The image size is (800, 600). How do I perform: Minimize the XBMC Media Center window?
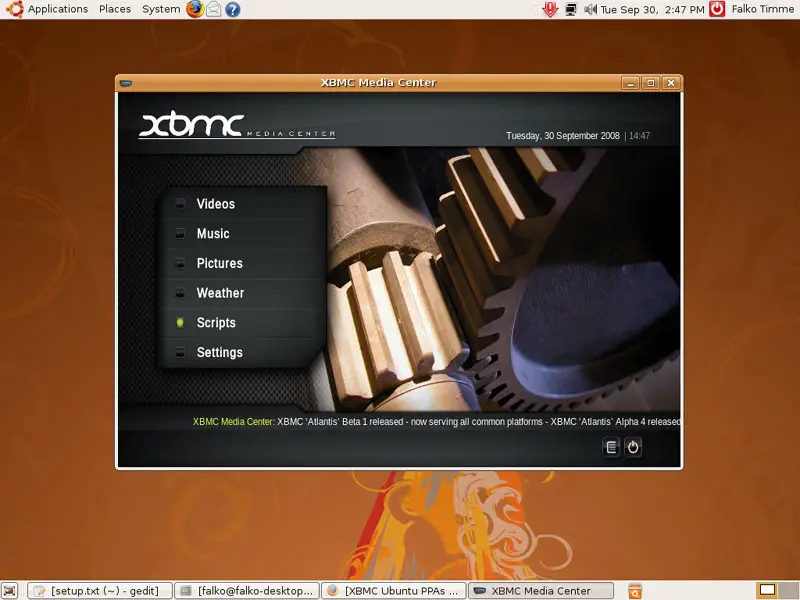point(631,83)
